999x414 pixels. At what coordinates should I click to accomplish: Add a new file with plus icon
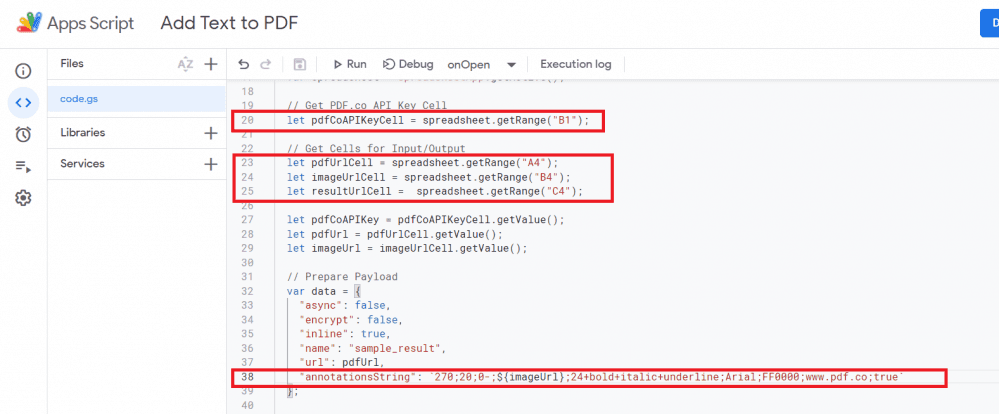pyautogui.click(x=211, y=64)
